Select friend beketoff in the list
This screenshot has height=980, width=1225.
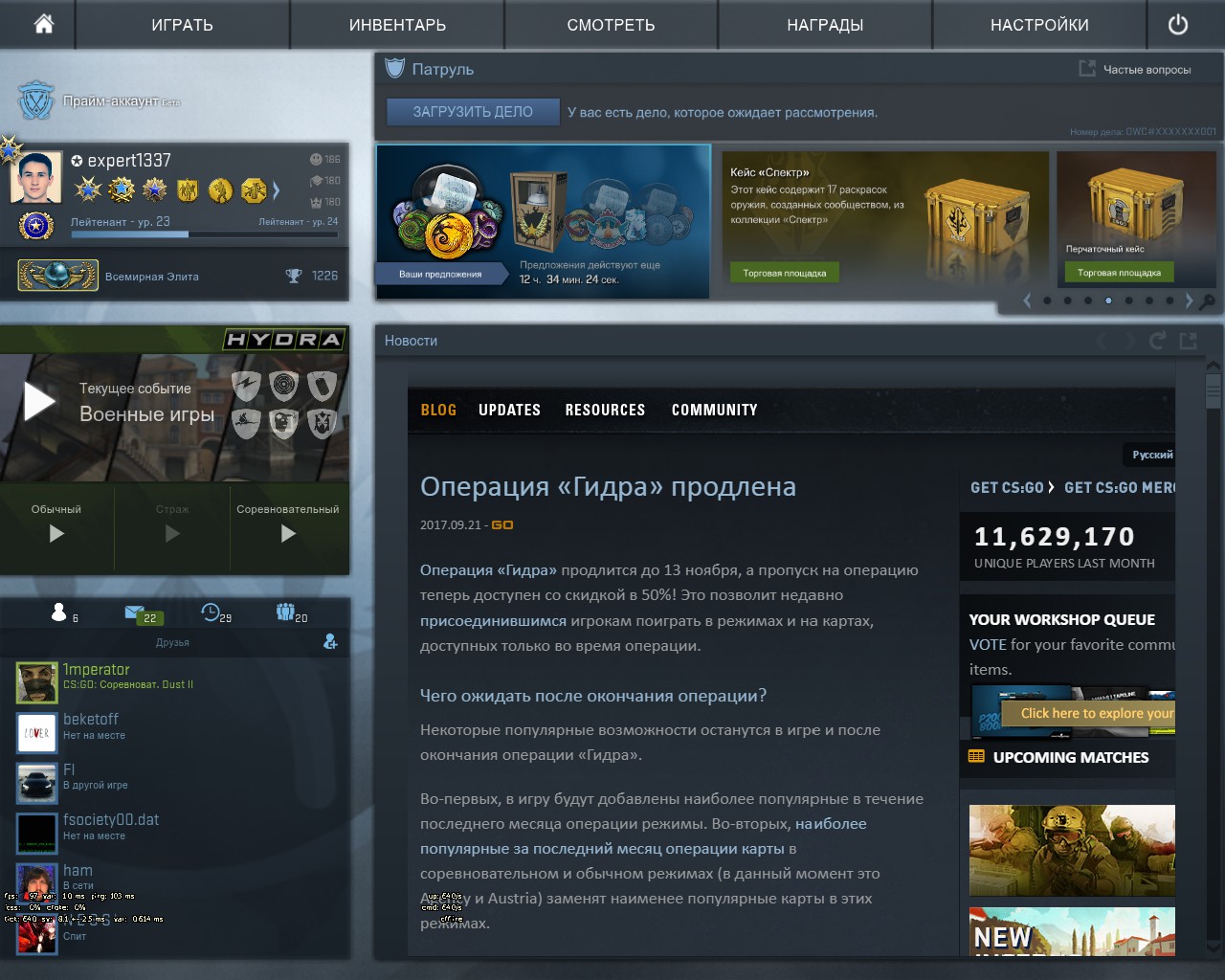tap(182, 732)
